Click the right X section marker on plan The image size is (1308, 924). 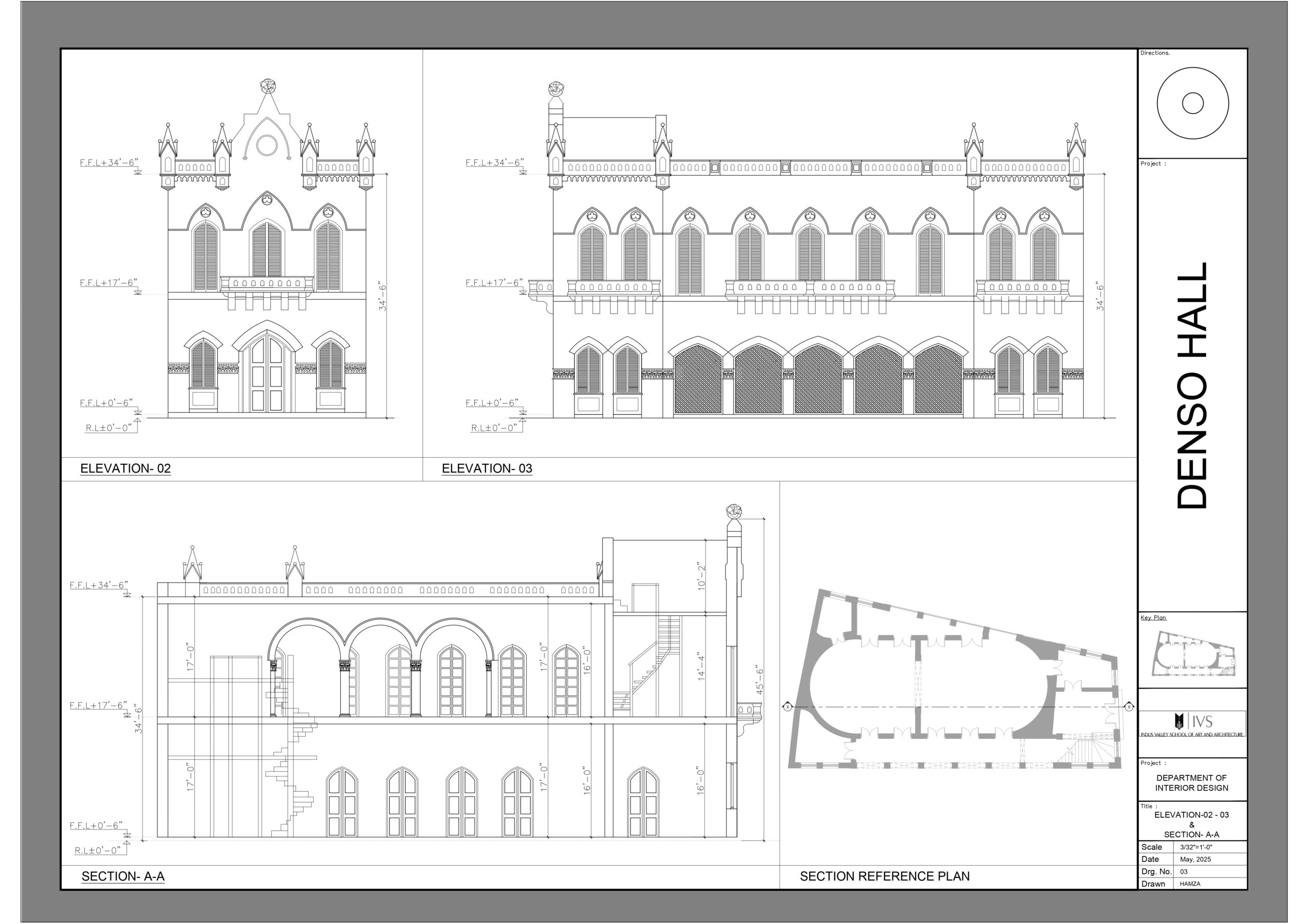1129,707
